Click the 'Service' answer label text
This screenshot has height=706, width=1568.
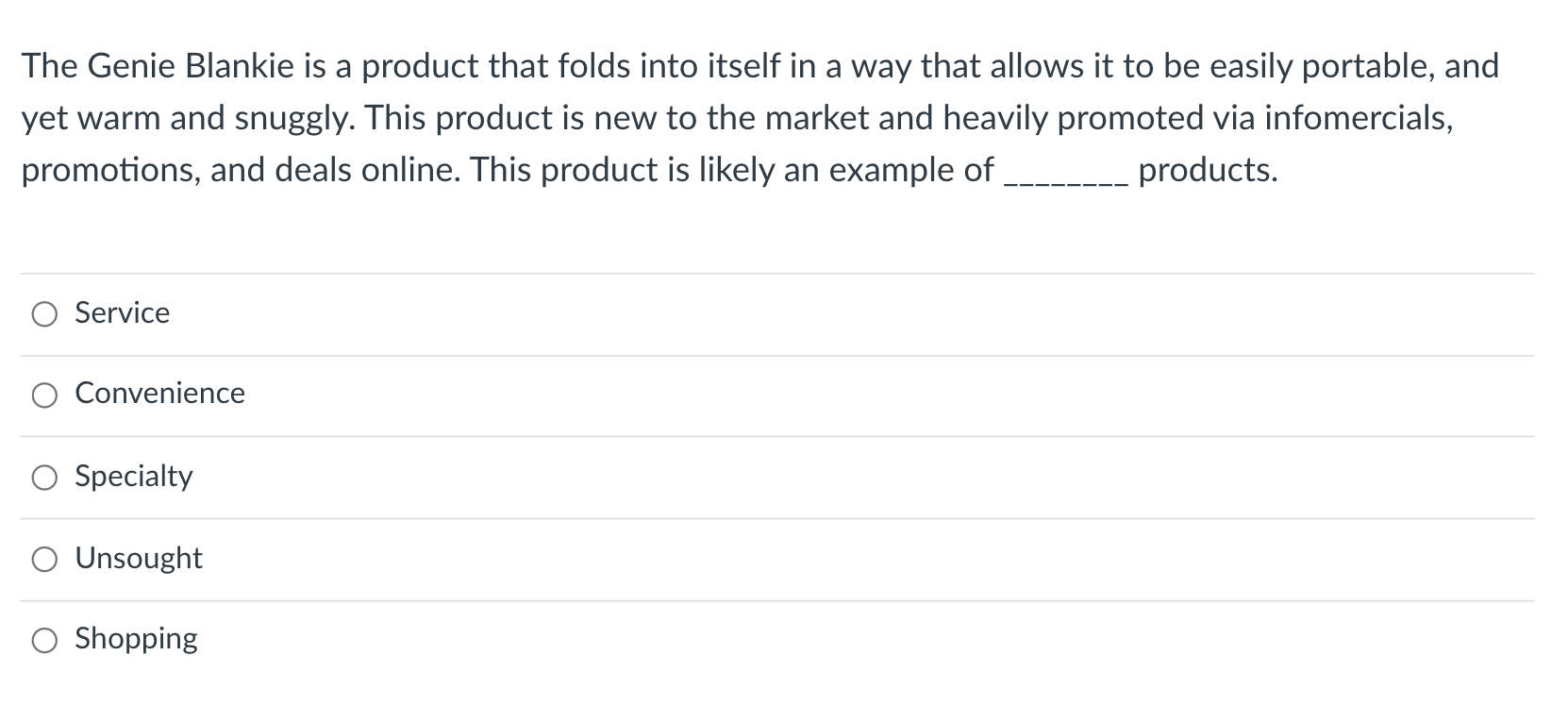123,312
